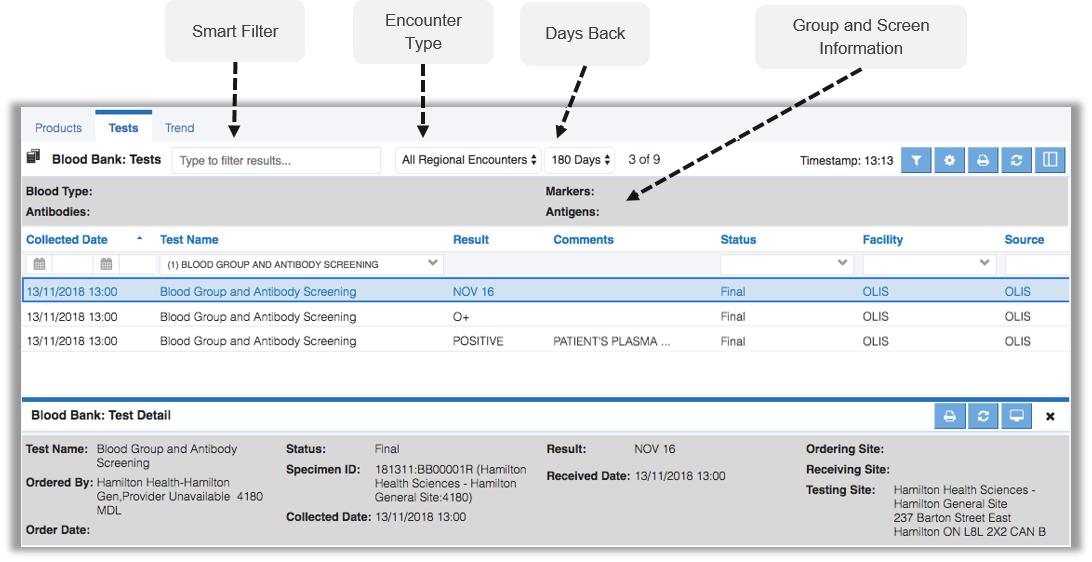This screenshot has height=562, width=1092.
Task: Close the Blood Bank Test Detail panel
Action: point(1050,416)
